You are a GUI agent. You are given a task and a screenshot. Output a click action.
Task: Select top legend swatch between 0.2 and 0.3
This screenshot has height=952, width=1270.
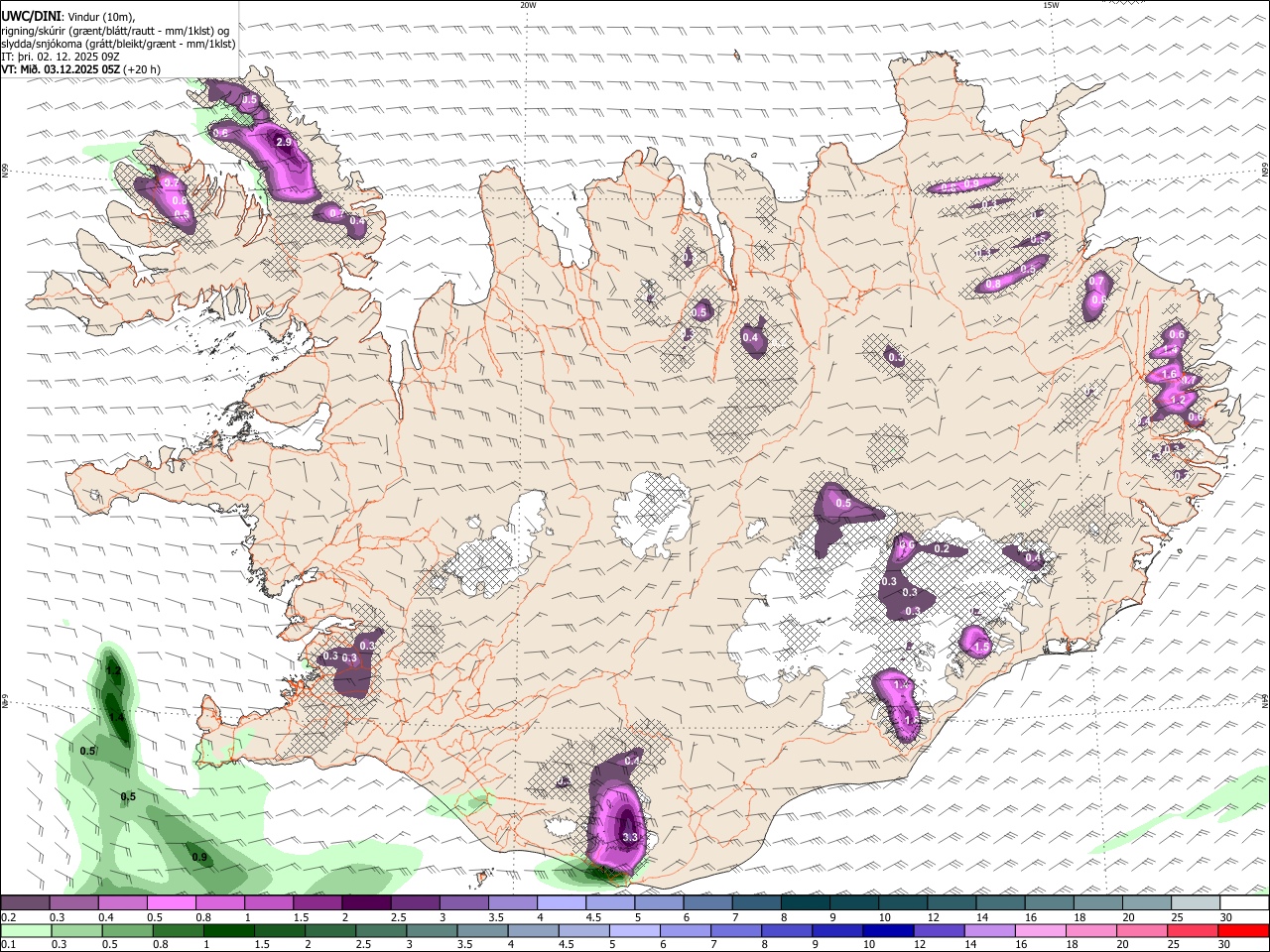click(25, 903)
